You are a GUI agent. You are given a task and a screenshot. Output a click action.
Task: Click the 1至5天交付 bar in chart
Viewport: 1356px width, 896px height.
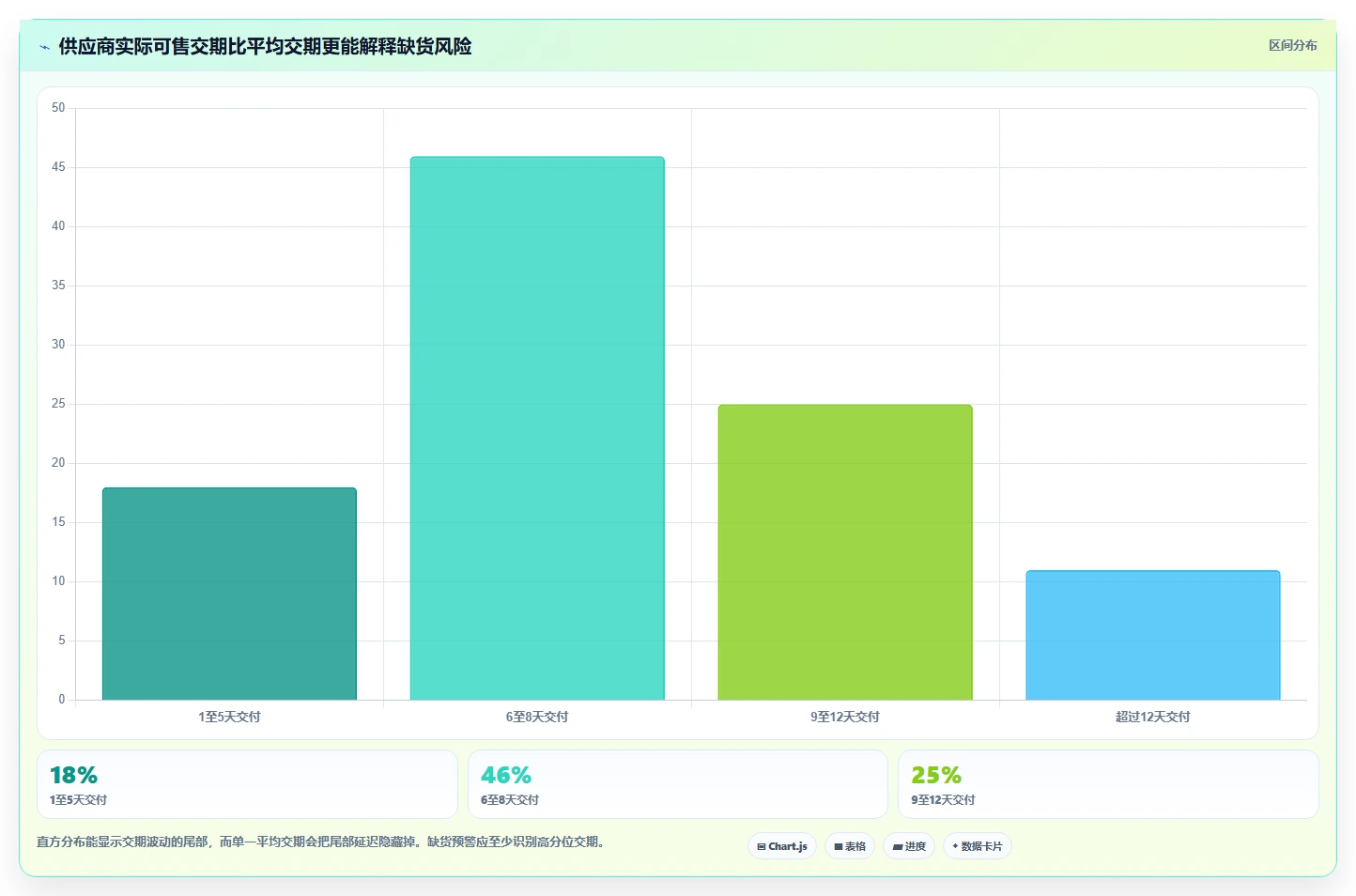pos(229,594)
